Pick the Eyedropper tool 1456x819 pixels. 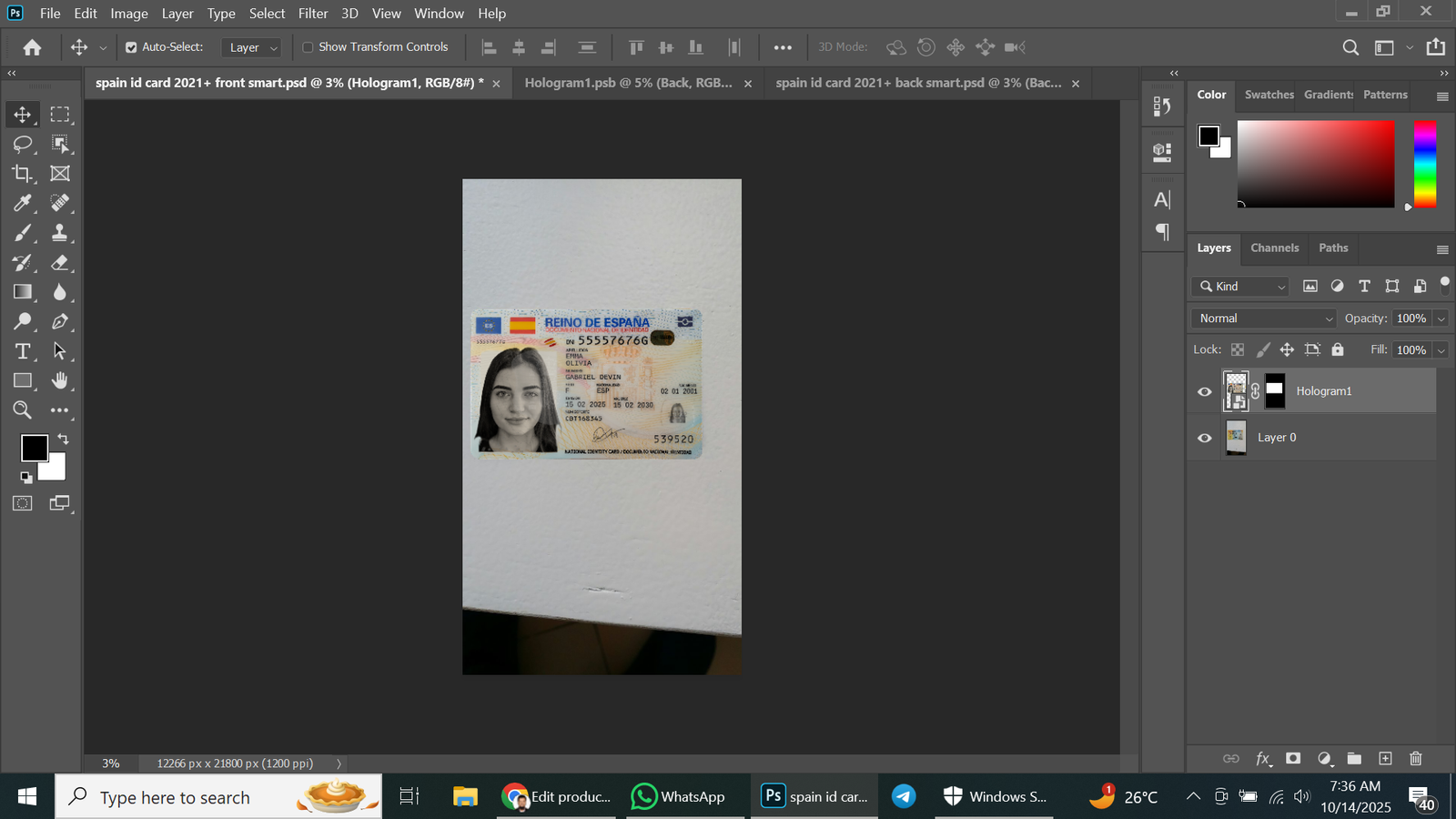point(23,203)
